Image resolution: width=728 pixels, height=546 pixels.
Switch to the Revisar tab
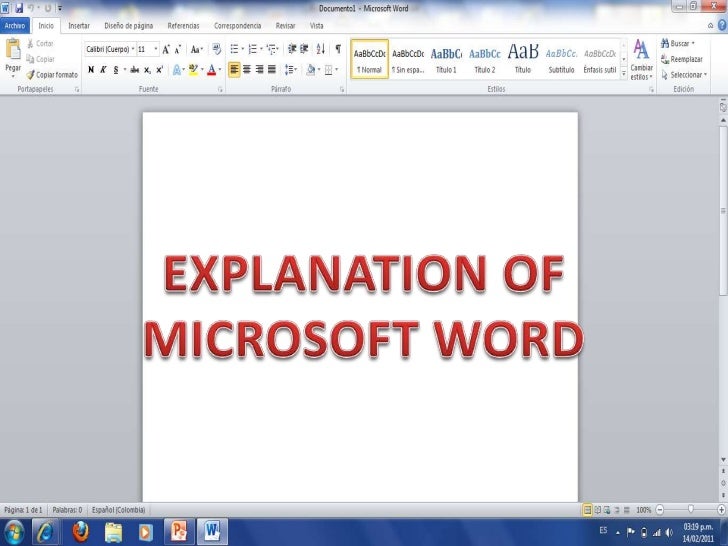point(285,26)
